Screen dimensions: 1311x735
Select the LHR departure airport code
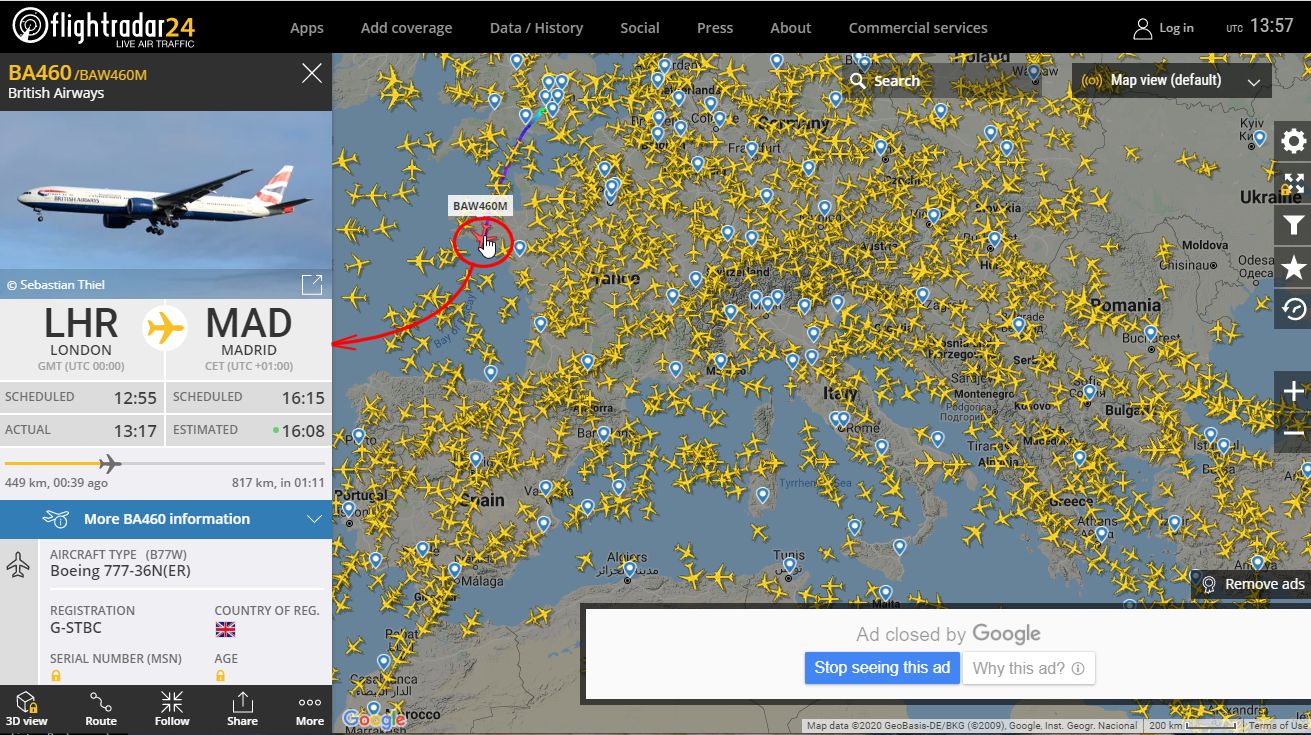(x=81, y=324)
